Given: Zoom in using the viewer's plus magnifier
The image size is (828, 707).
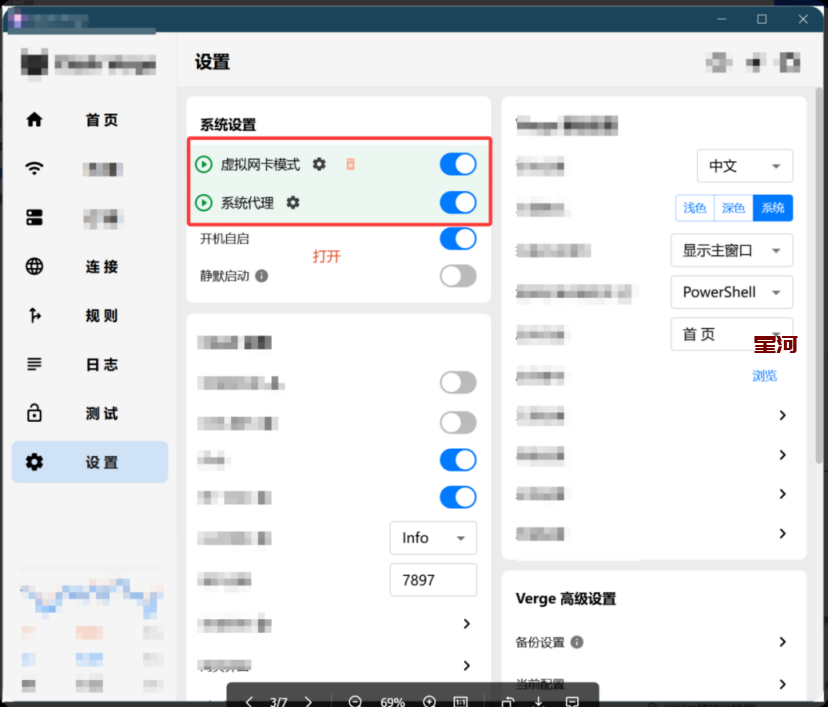Looking at the screenshot, I should click(430, 701).
